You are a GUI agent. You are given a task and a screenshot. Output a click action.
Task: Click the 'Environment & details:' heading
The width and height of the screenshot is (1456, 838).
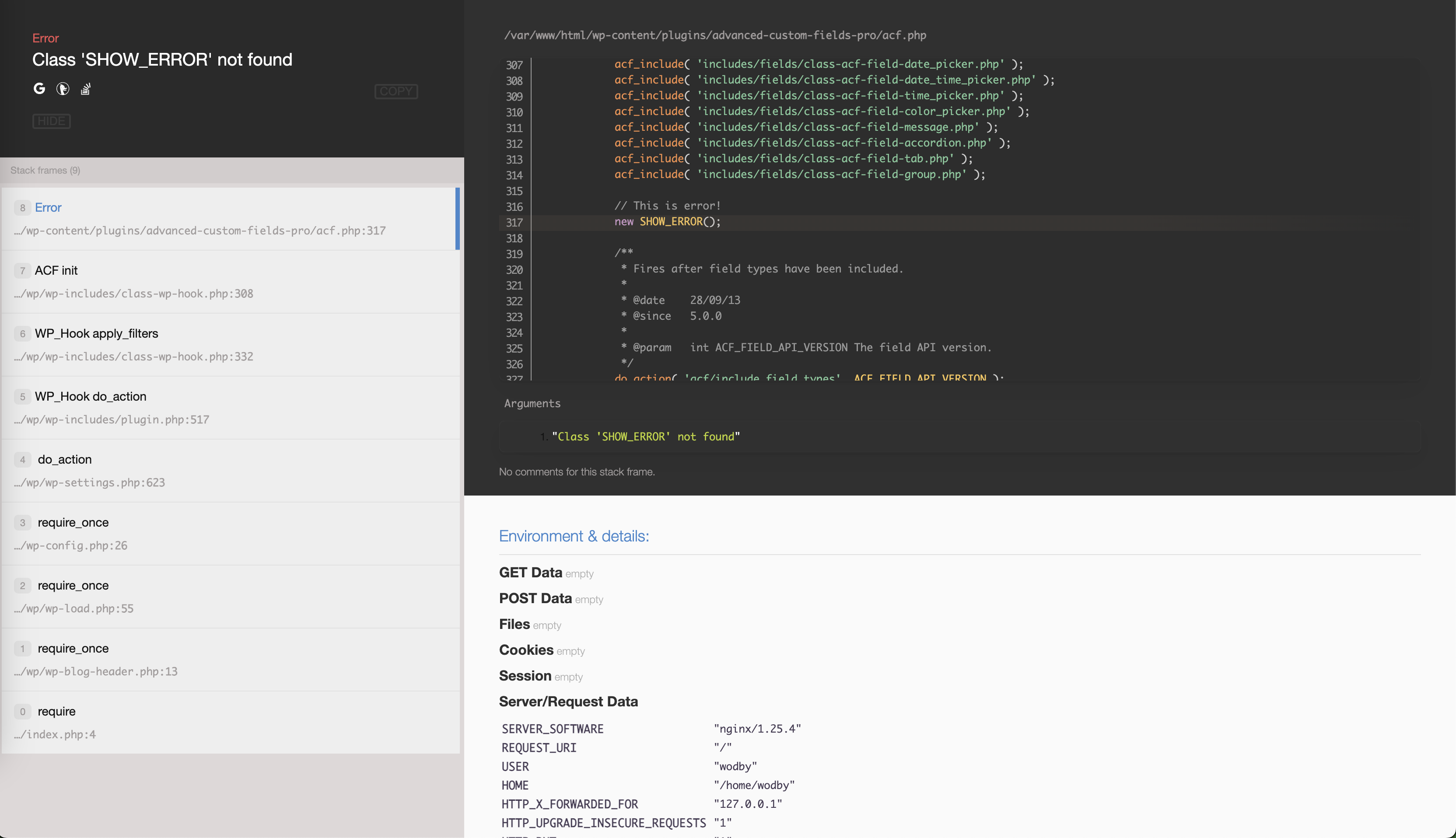574,536
